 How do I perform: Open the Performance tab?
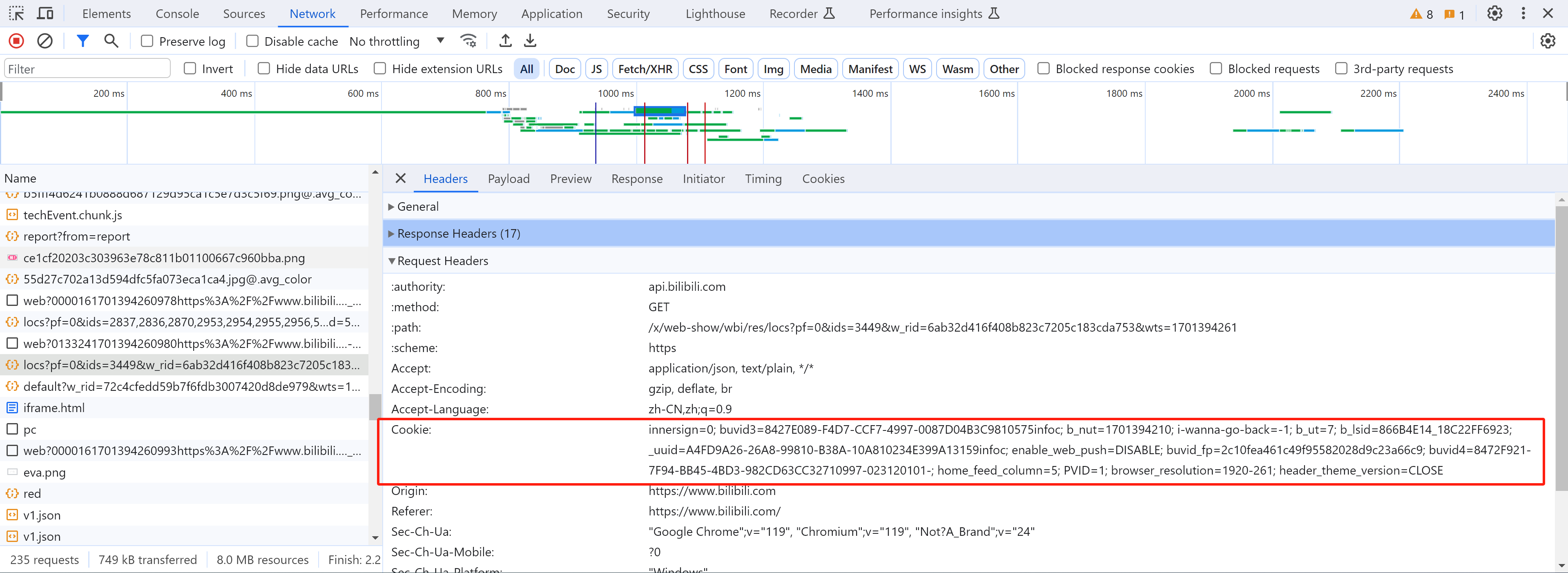point(394,13)
